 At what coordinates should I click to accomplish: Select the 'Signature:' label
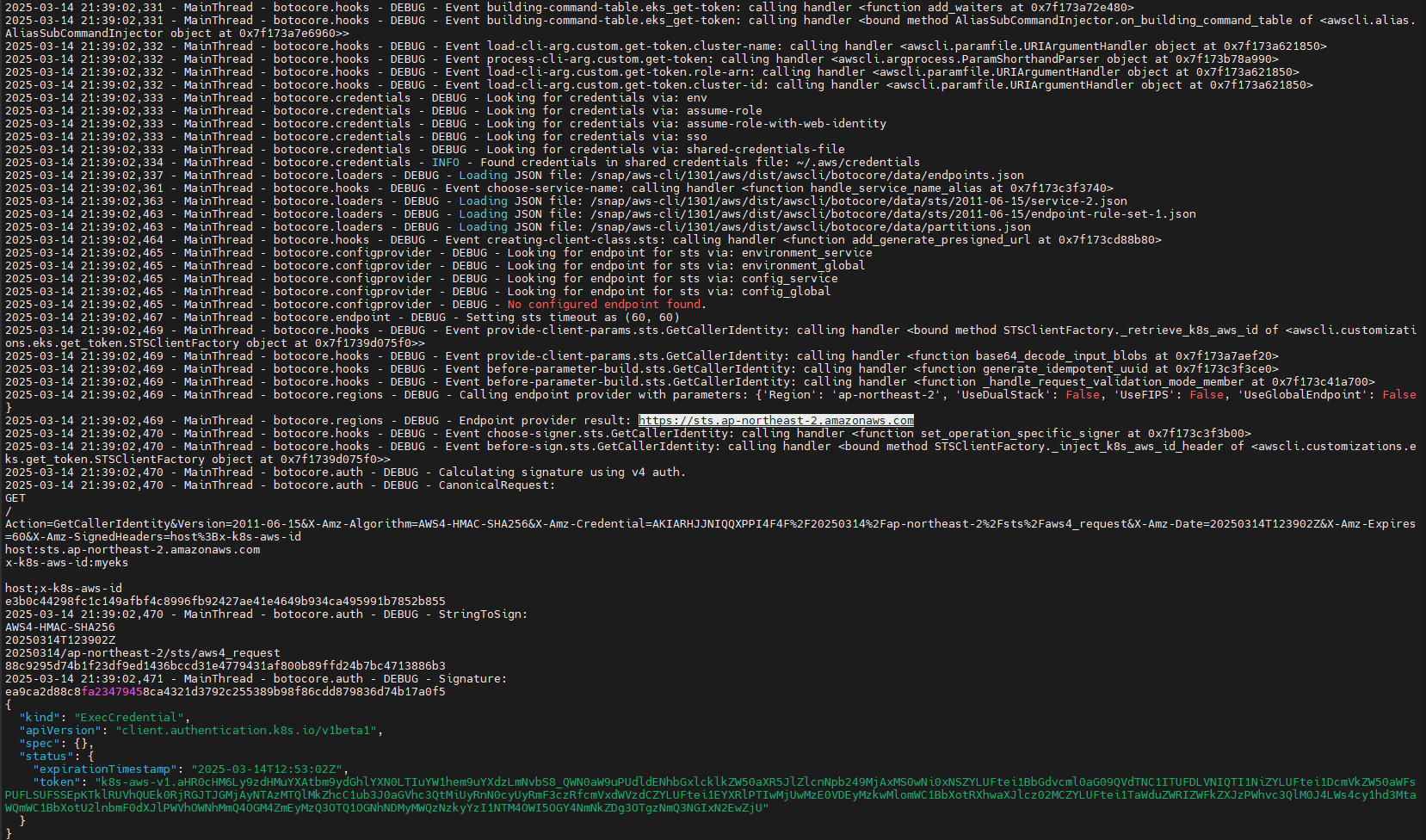473,678
